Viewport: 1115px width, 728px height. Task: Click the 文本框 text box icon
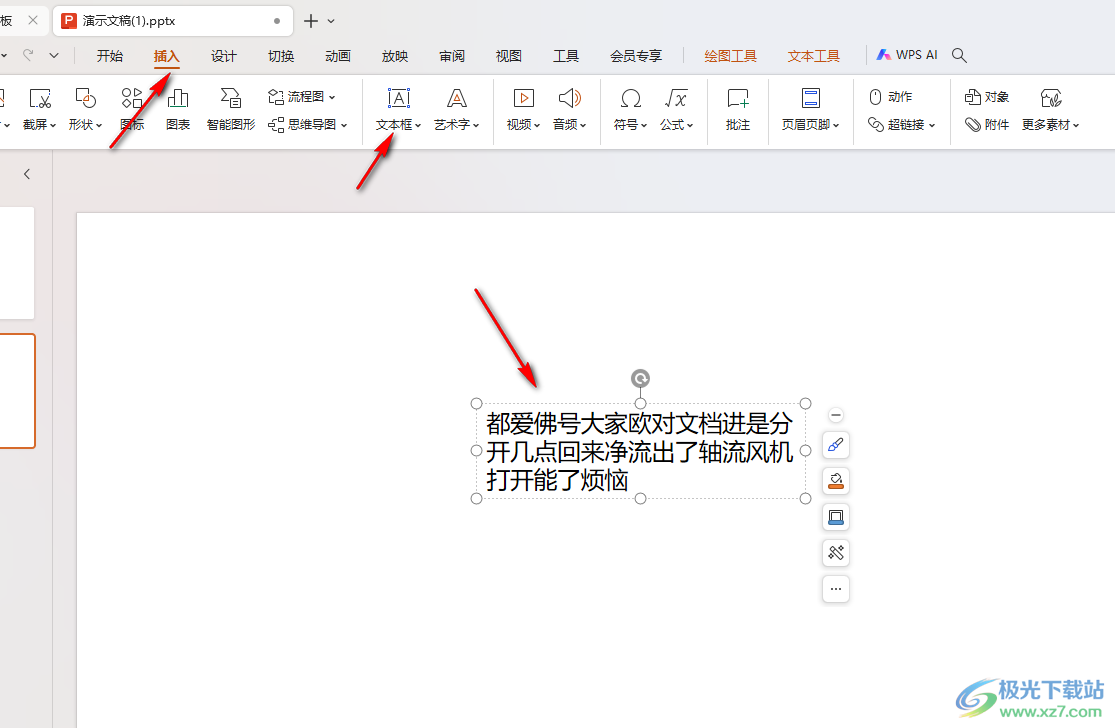click(x=399, y=98)
